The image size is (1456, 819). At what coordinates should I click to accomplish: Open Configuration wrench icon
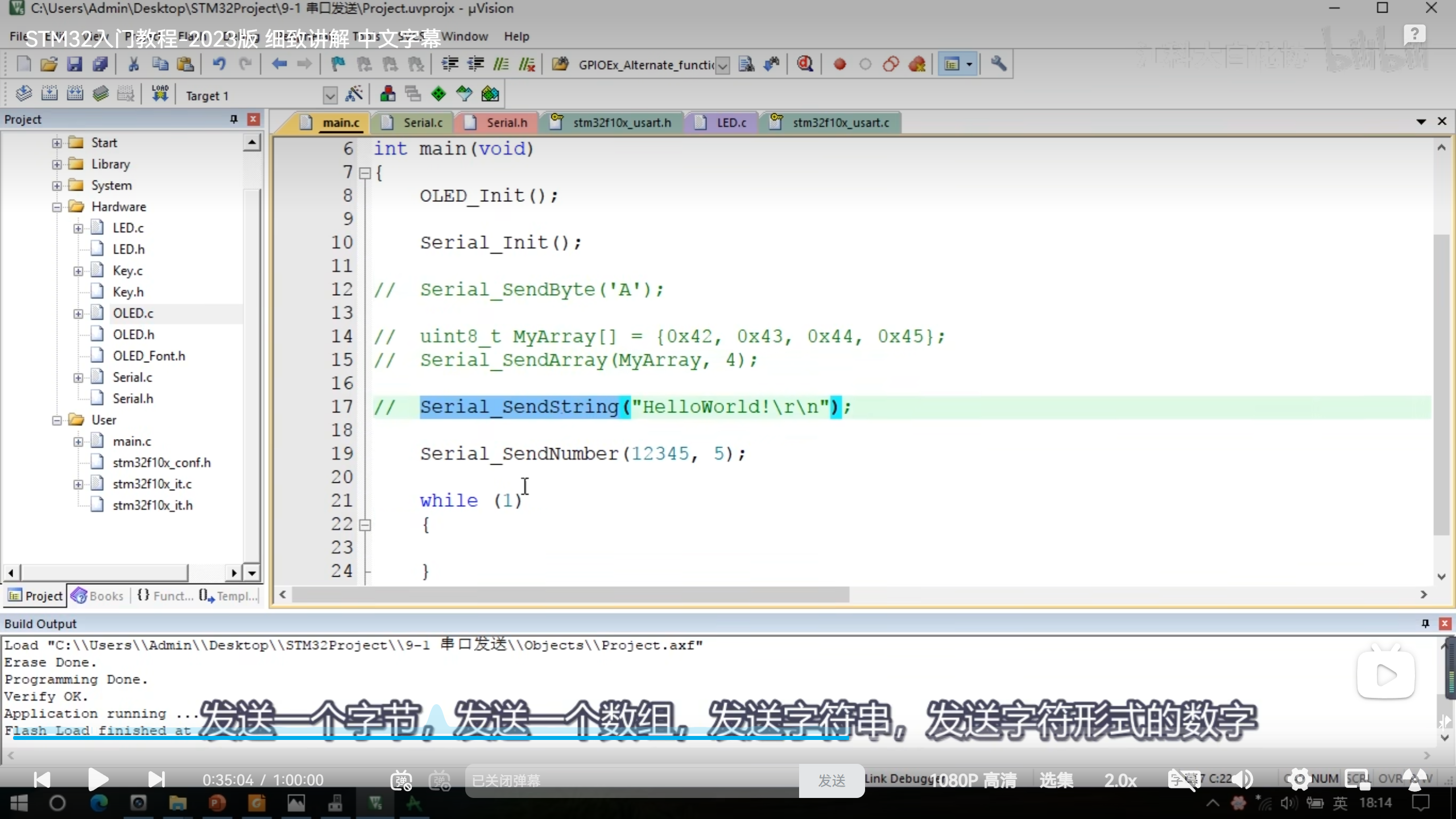tap(998, 64)
